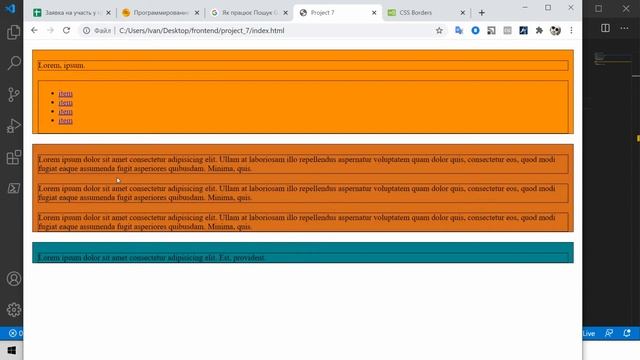Click the blue circular extension icon
This screenshot has width=640, height=360.
click(x=475, y=31)
